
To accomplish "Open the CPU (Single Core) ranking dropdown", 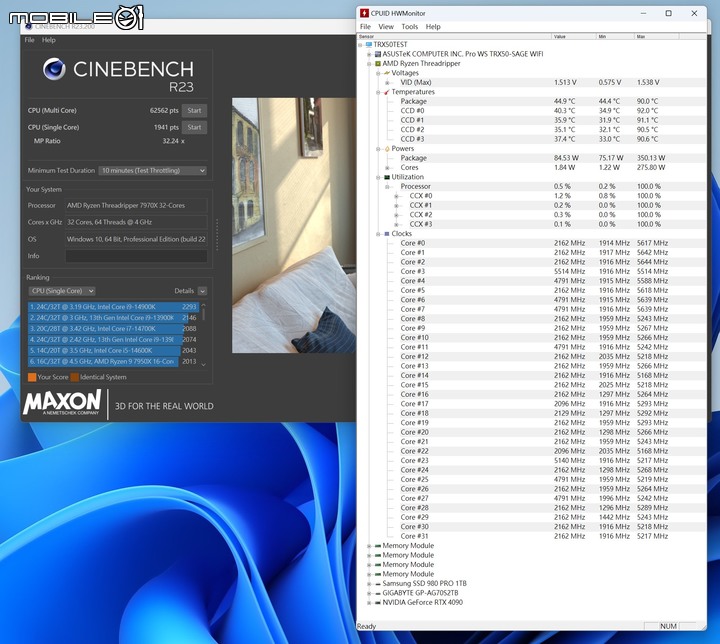I will 62,291.
